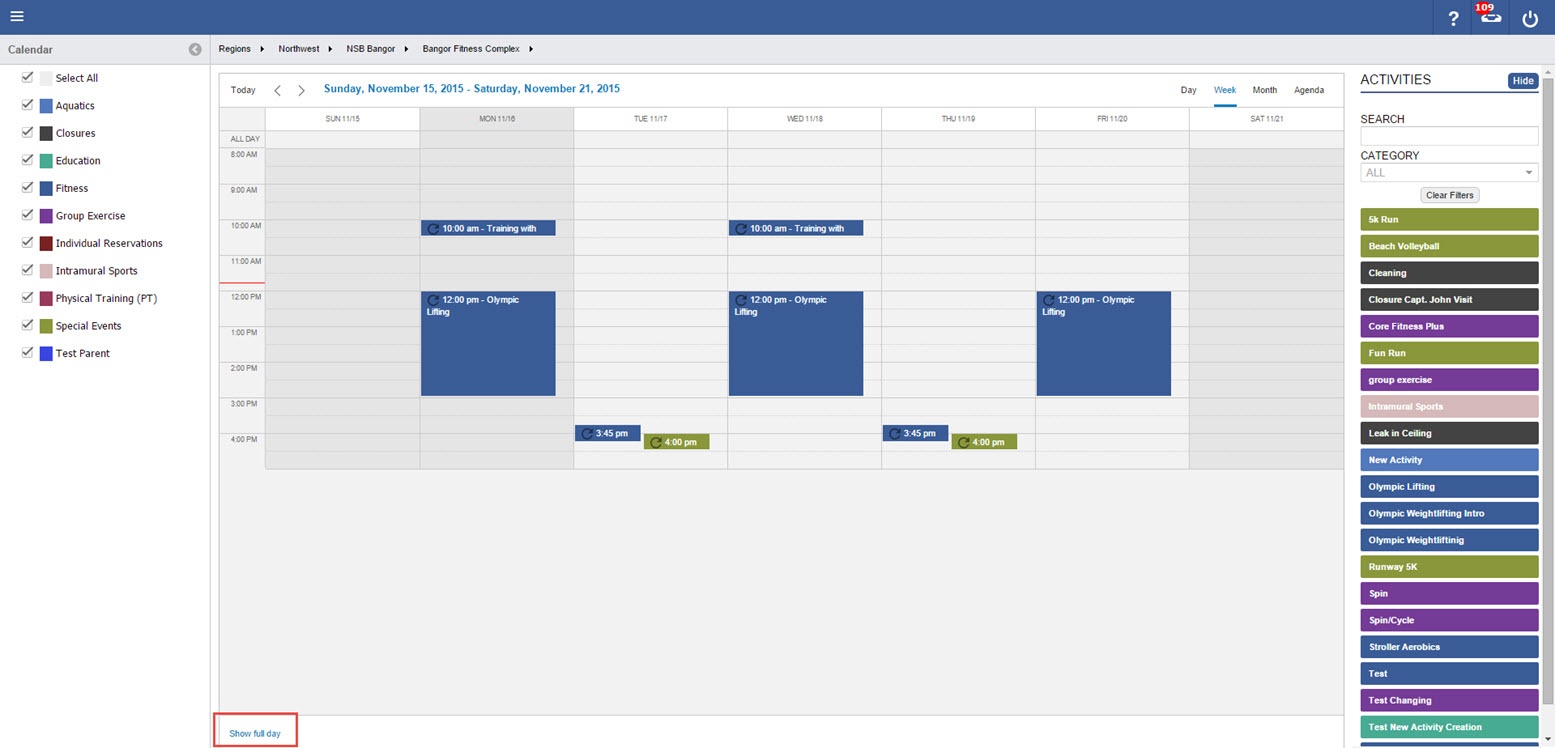Image resolution: width=1555 pixels, height=748 pixels.
Task: Click recurring icon on Friday Olympic Lifting
Action: (1048, 300)
